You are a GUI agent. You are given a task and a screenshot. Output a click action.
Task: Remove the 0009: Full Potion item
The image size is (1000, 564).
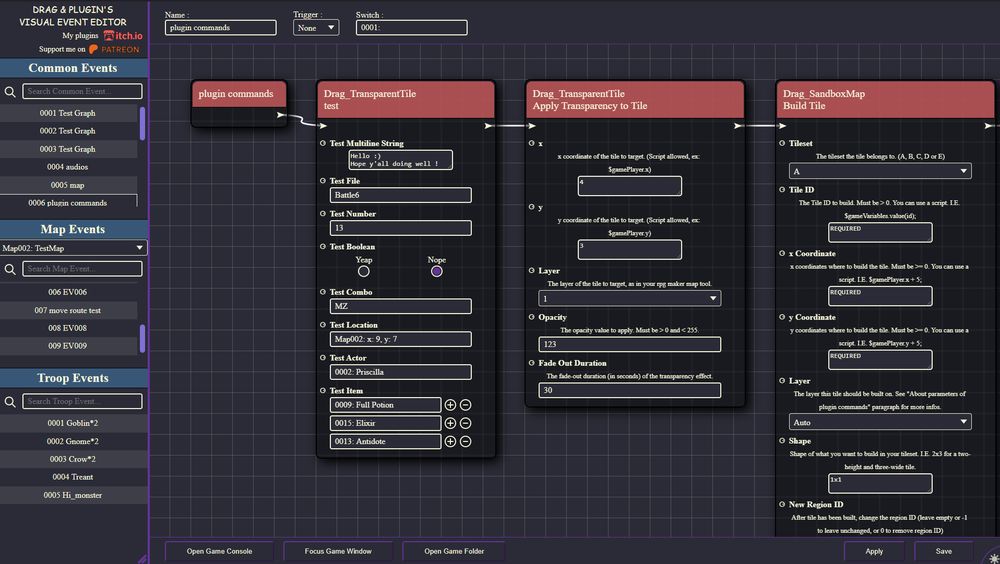coord(466,405)
